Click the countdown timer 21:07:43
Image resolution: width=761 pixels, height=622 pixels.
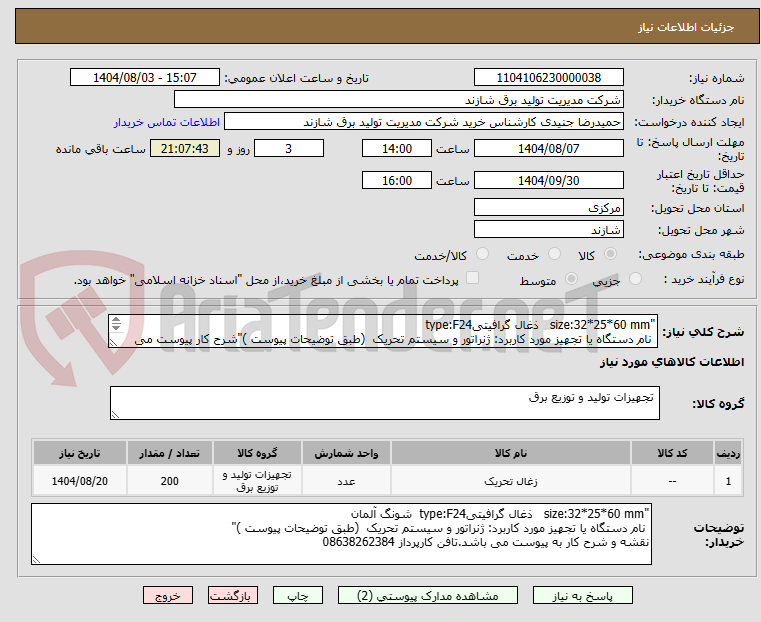click(x=184, y=148)
